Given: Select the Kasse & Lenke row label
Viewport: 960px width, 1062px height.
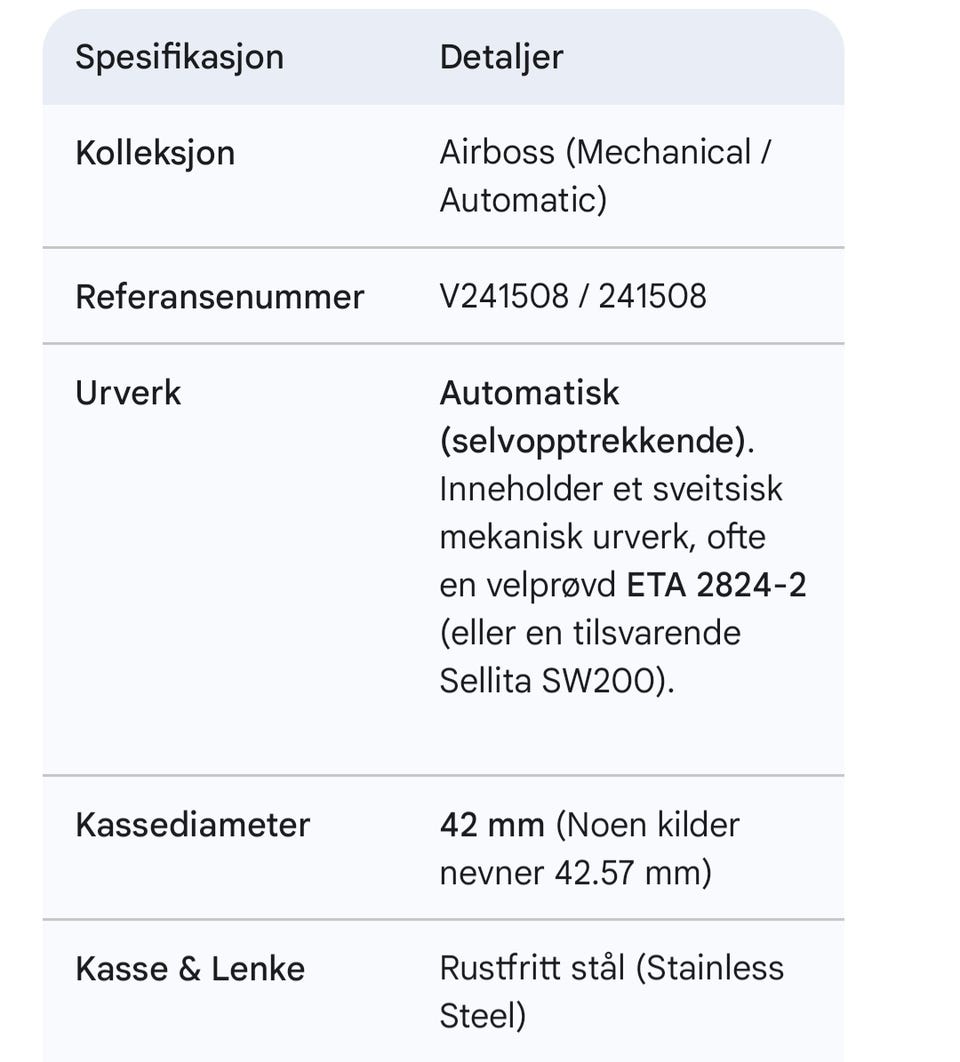Looking at the screenshot, I should (190, 969).
